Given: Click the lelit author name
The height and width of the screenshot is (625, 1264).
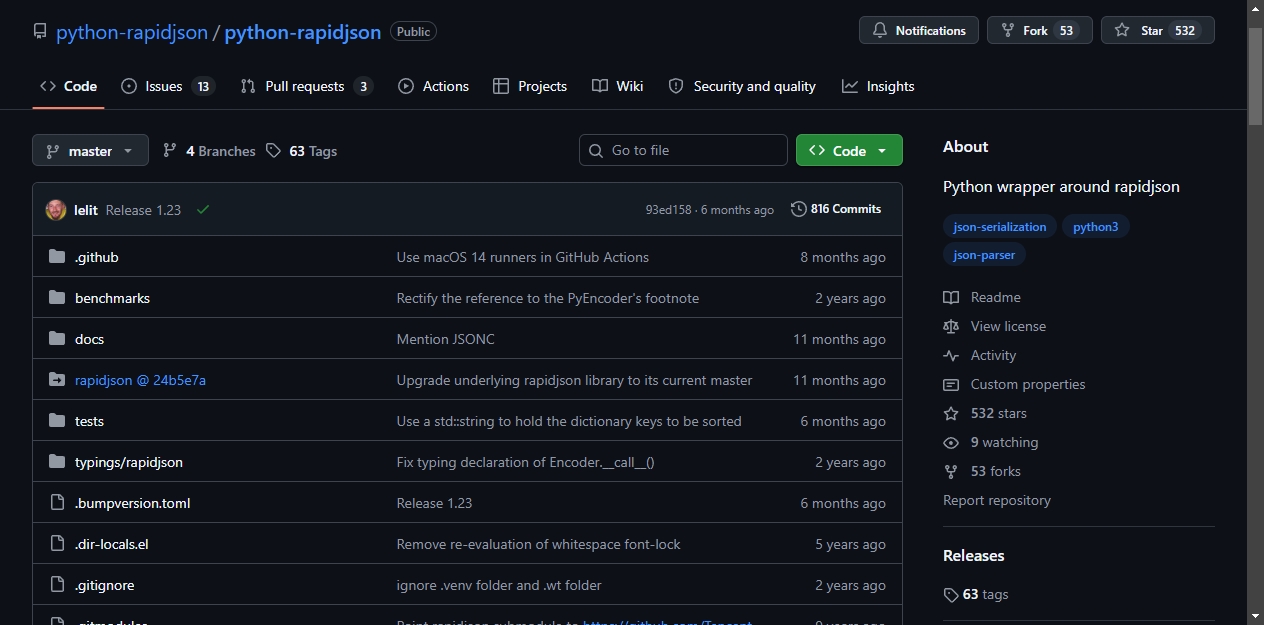Looking at the screenshot, I should click(x=86, y=210).
